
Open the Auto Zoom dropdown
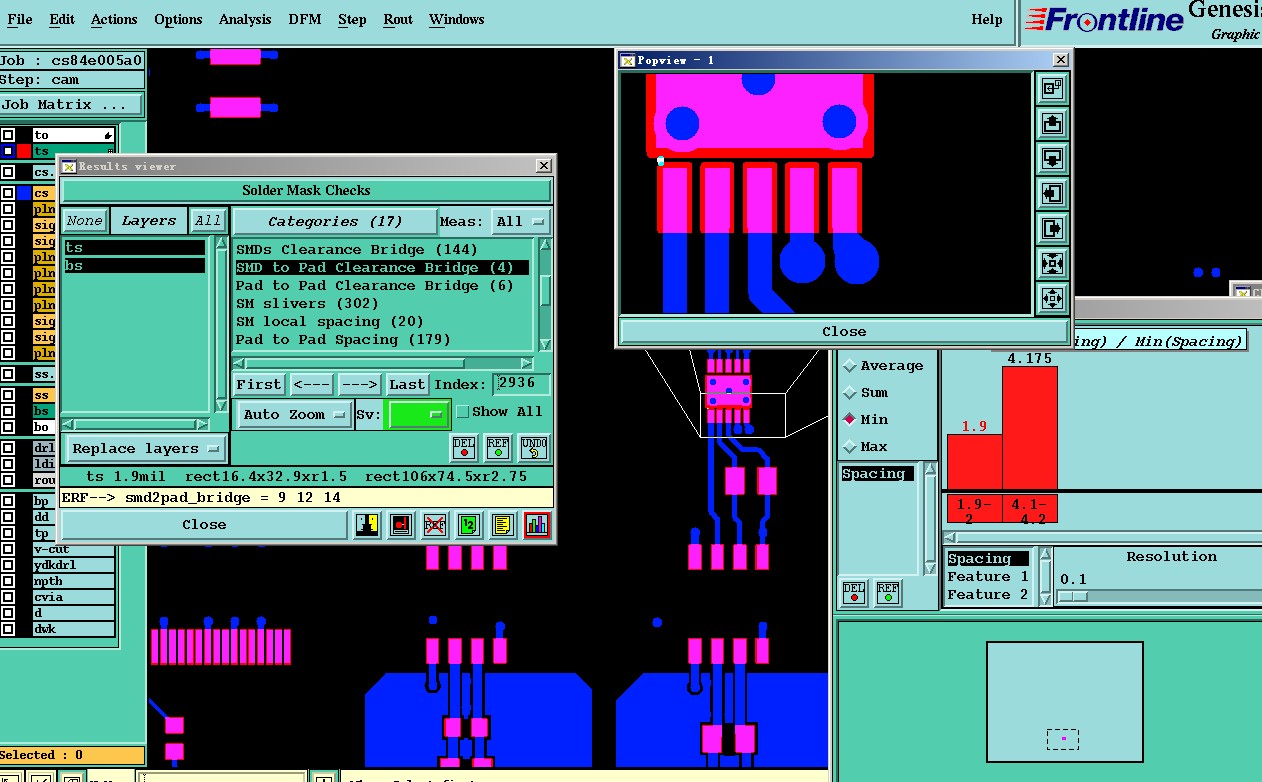pos(294,414)
